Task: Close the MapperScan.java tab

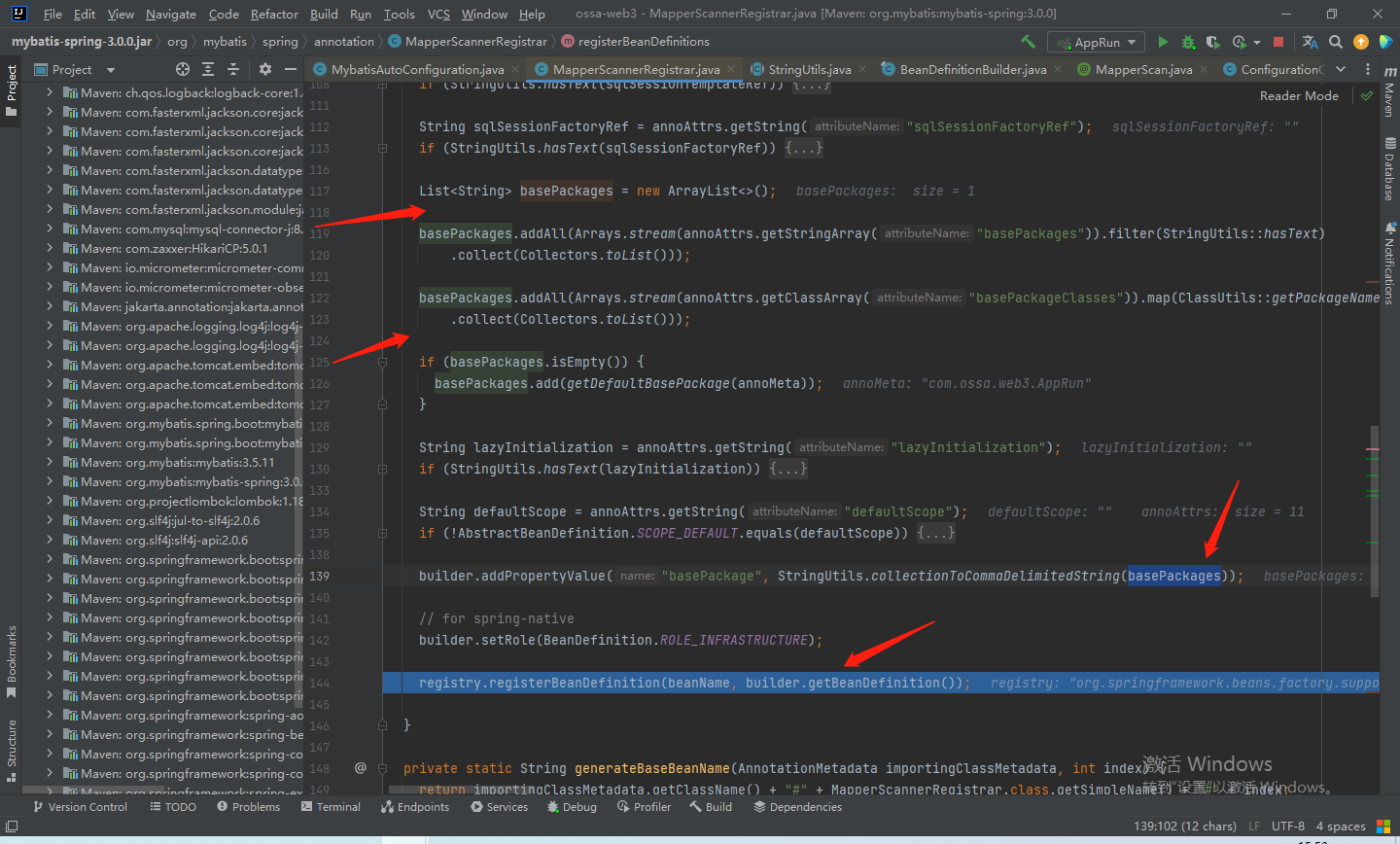Action: point(1204,69)
